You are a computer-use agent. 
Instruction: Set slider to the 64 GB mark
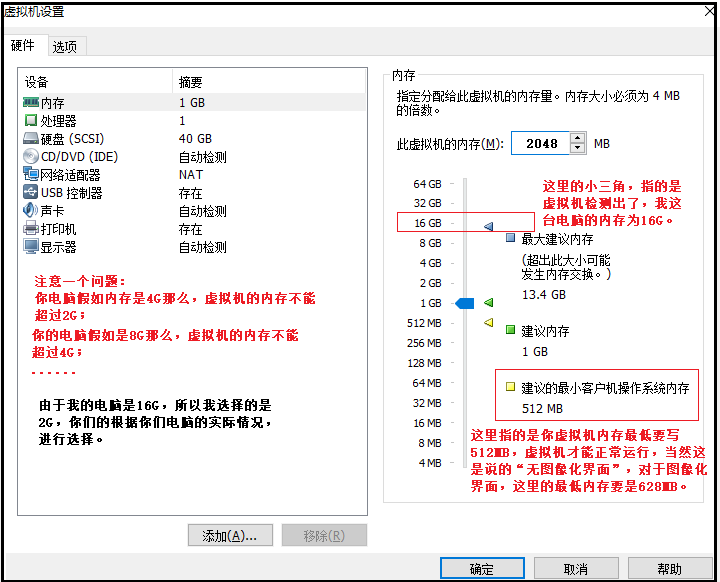[x=427, y=184]
